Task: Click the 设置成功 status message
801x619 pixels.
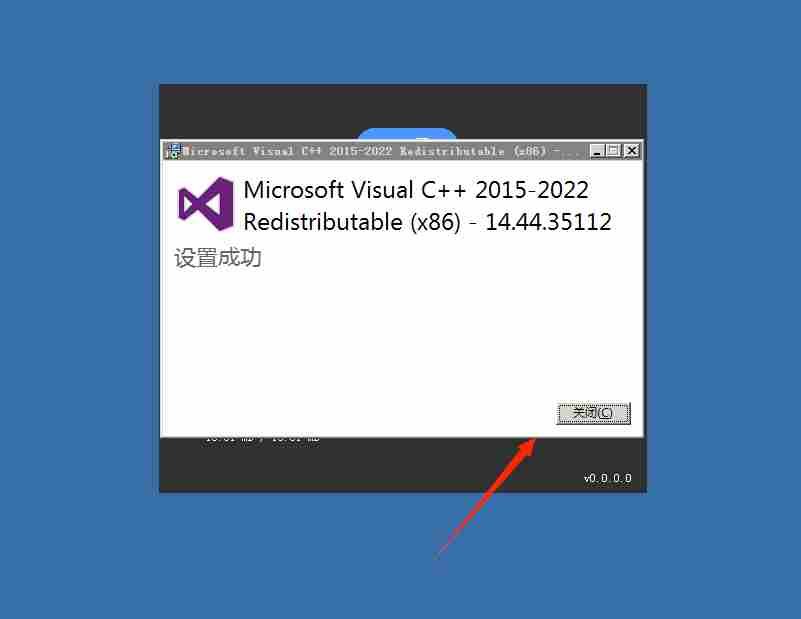Action: 218,258
